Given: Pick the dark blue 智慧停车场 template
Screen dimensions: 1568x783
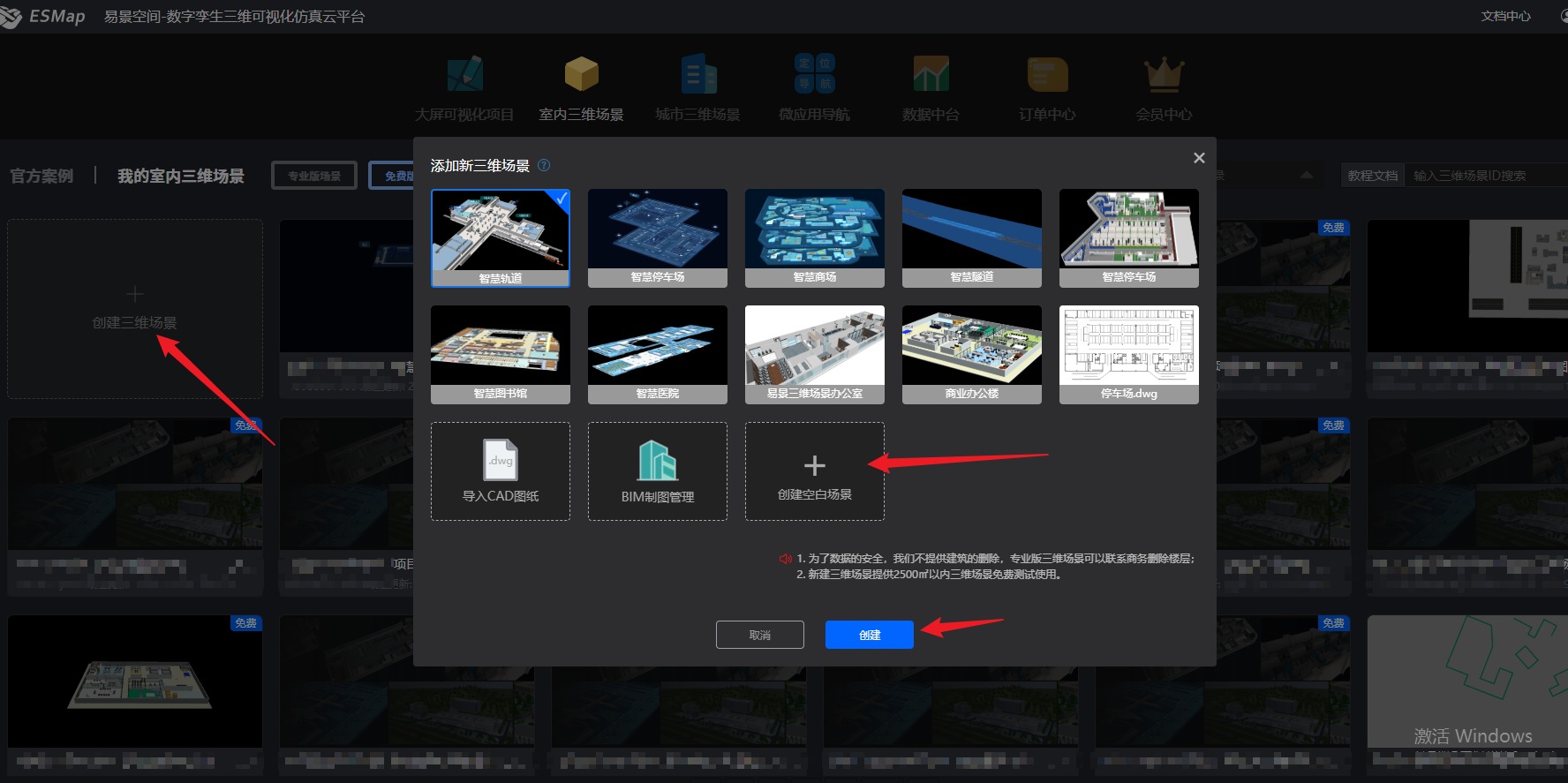Looking at the screenshot, I should 658,238.
